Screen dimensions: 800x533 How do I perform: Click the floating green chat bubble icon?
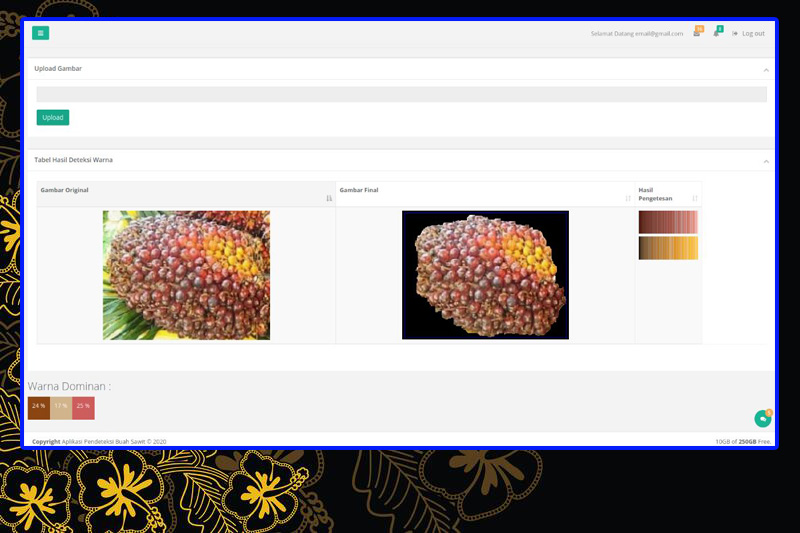coord(763,419)
